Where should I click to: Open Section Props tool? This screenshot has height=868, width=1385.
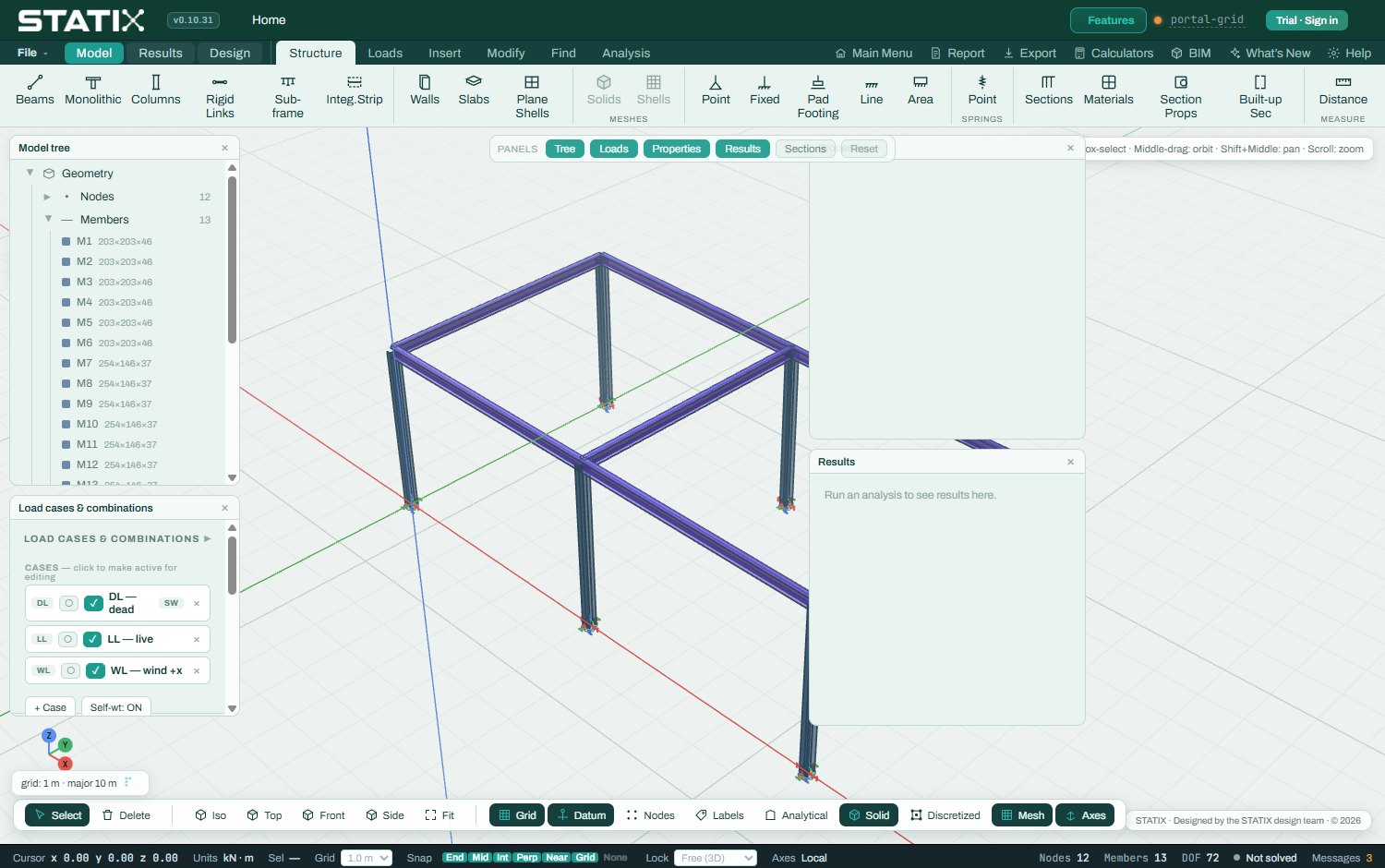pos(1181,97)
